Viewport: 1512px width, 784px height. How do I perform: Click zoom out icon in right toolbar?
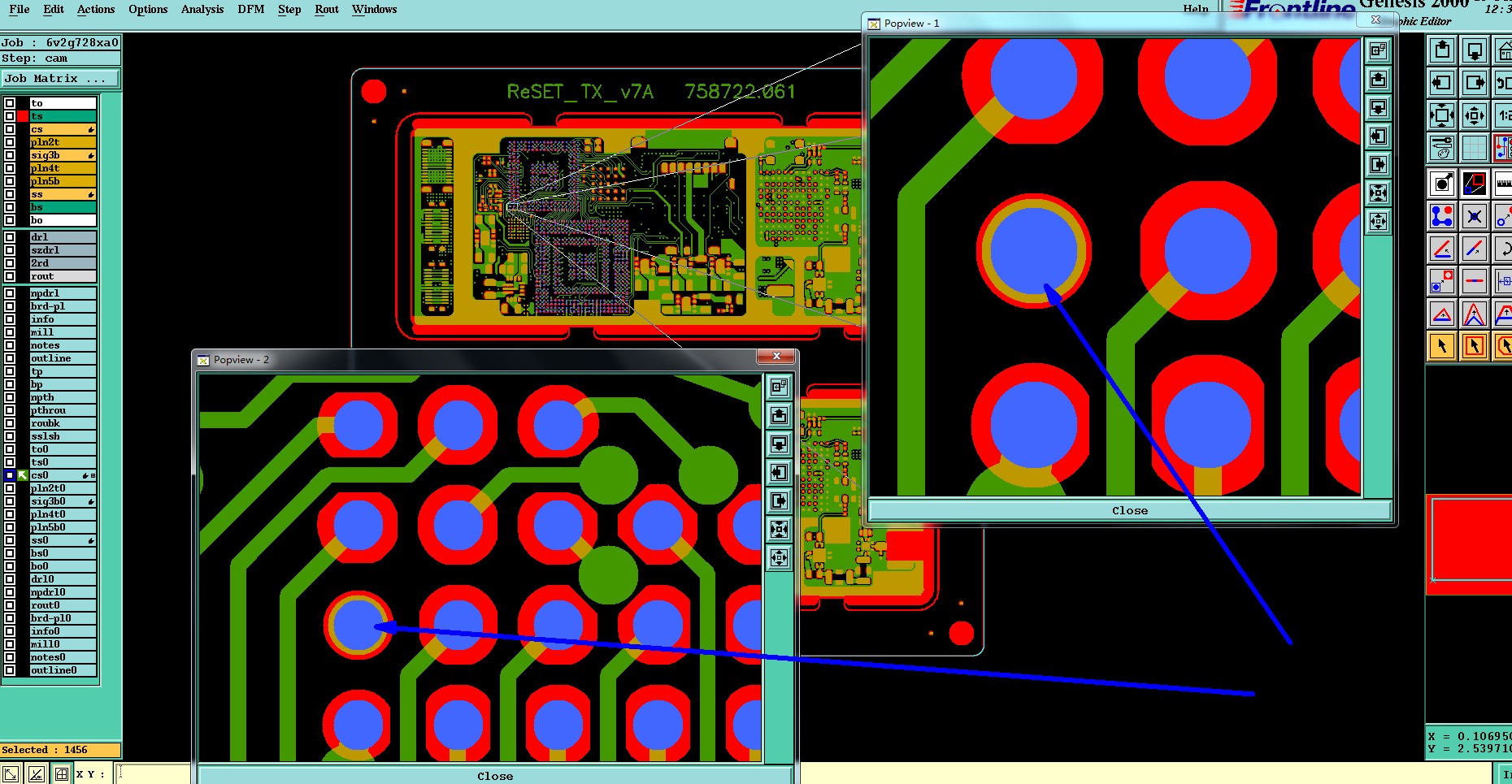click(1474, 115)
